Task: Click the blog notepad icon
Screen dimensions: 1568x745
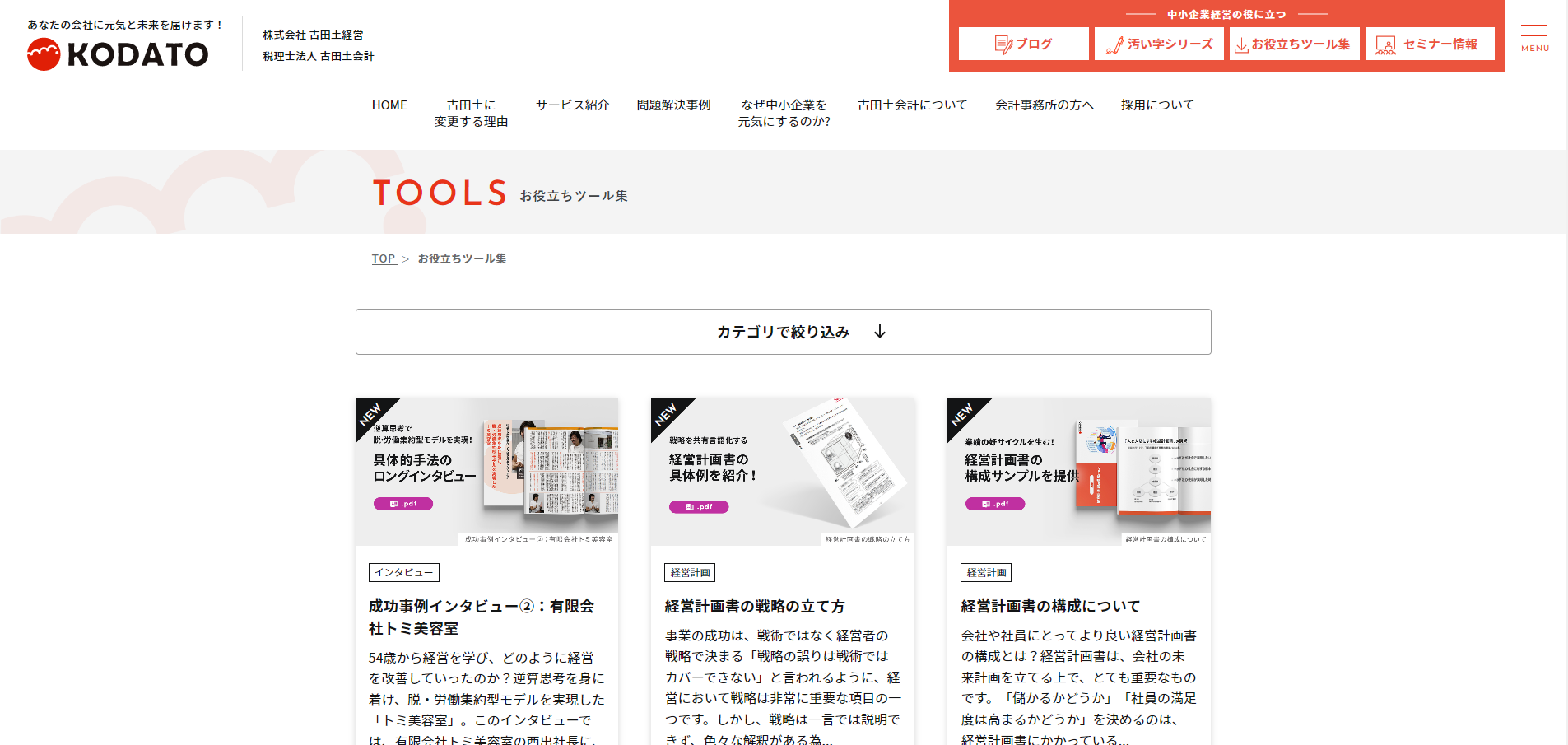Action: tap(1003, 44)
